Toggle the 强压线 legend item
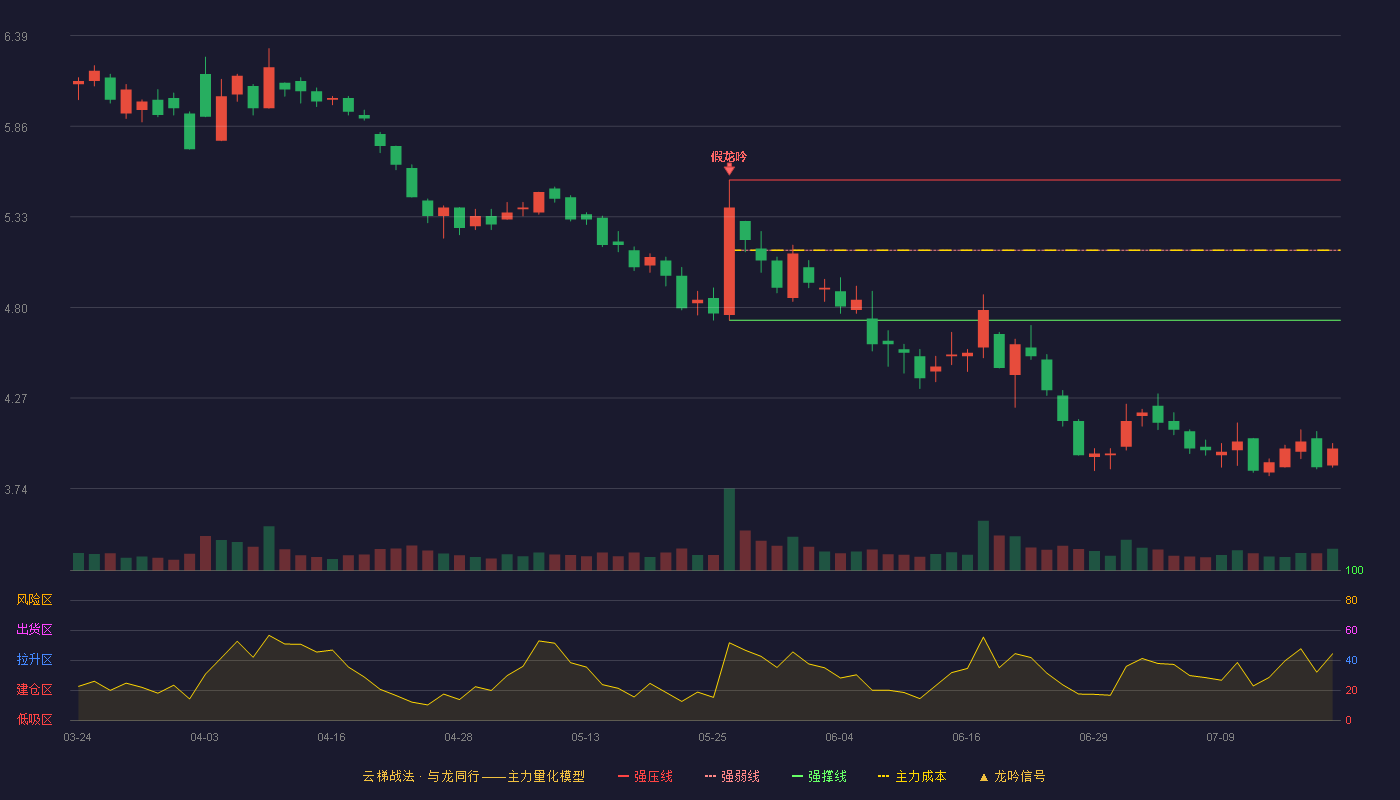 coord(645,776)
